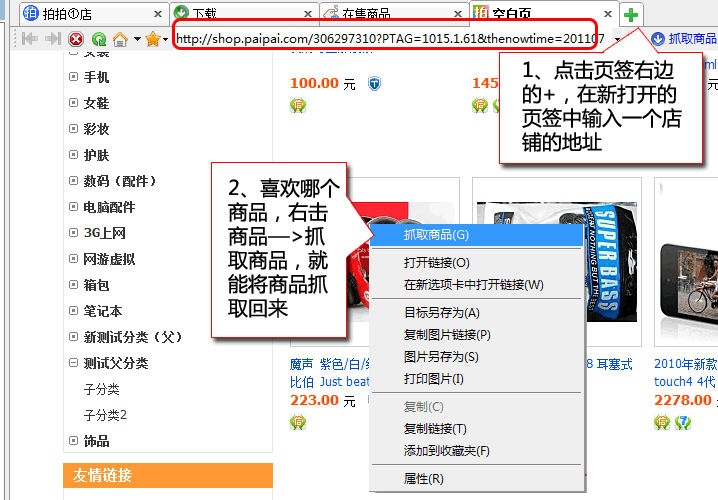Click the green 7 badge under 2278.00
Screen dimensions: 718x500
tap(683, 422)
